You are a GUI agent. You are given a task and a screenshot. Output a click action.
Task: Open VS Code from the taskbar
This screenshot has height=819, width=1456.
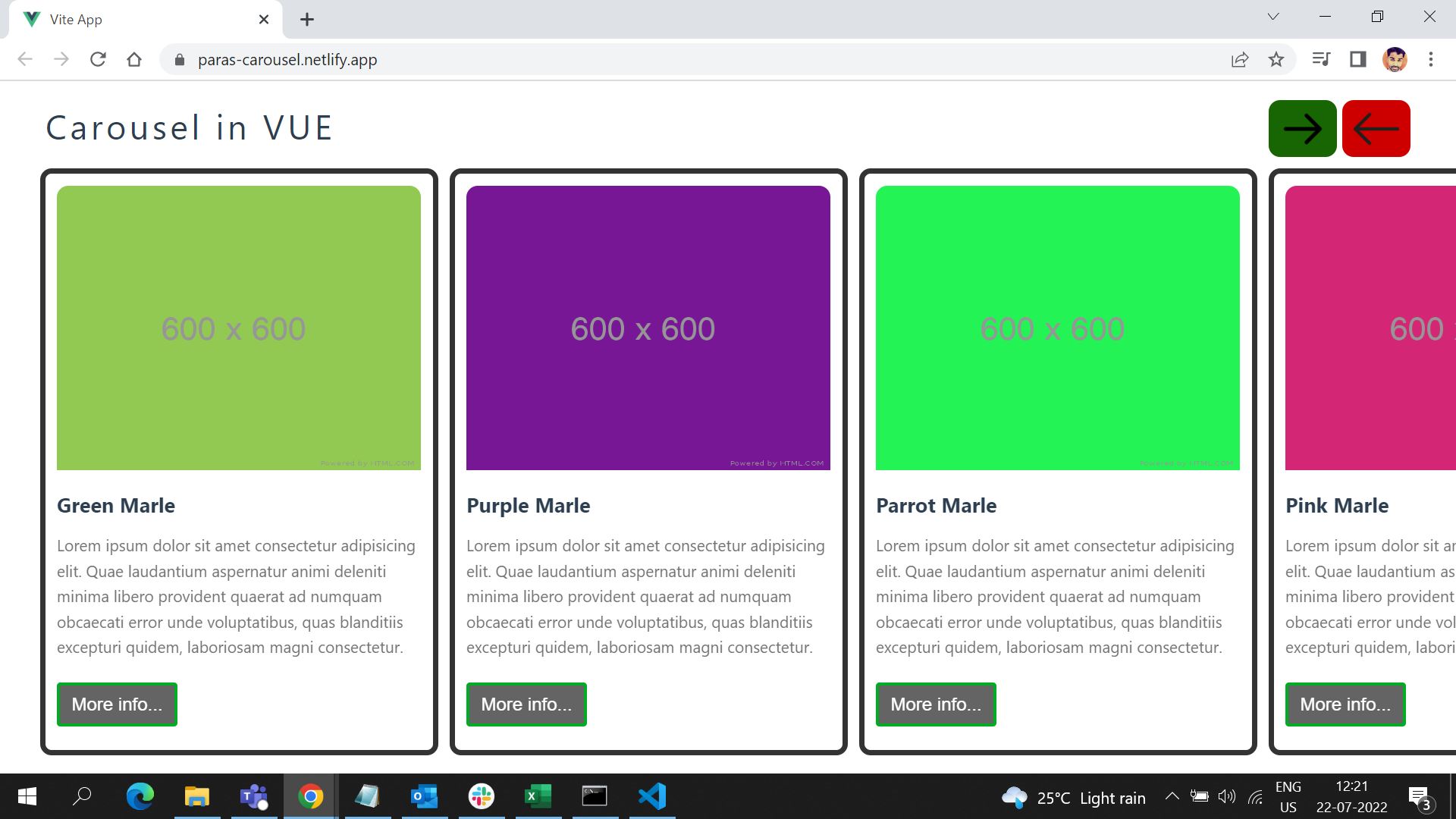click(651, 796)
